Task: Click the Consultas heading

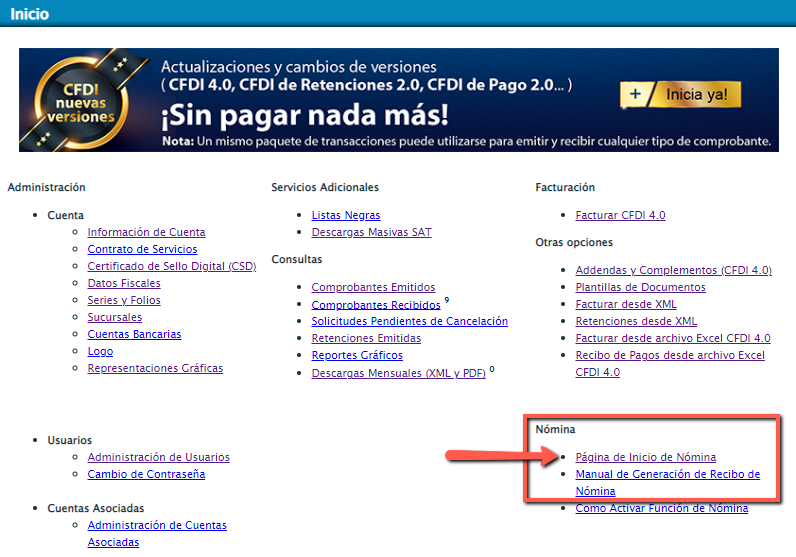Action: 296,259
